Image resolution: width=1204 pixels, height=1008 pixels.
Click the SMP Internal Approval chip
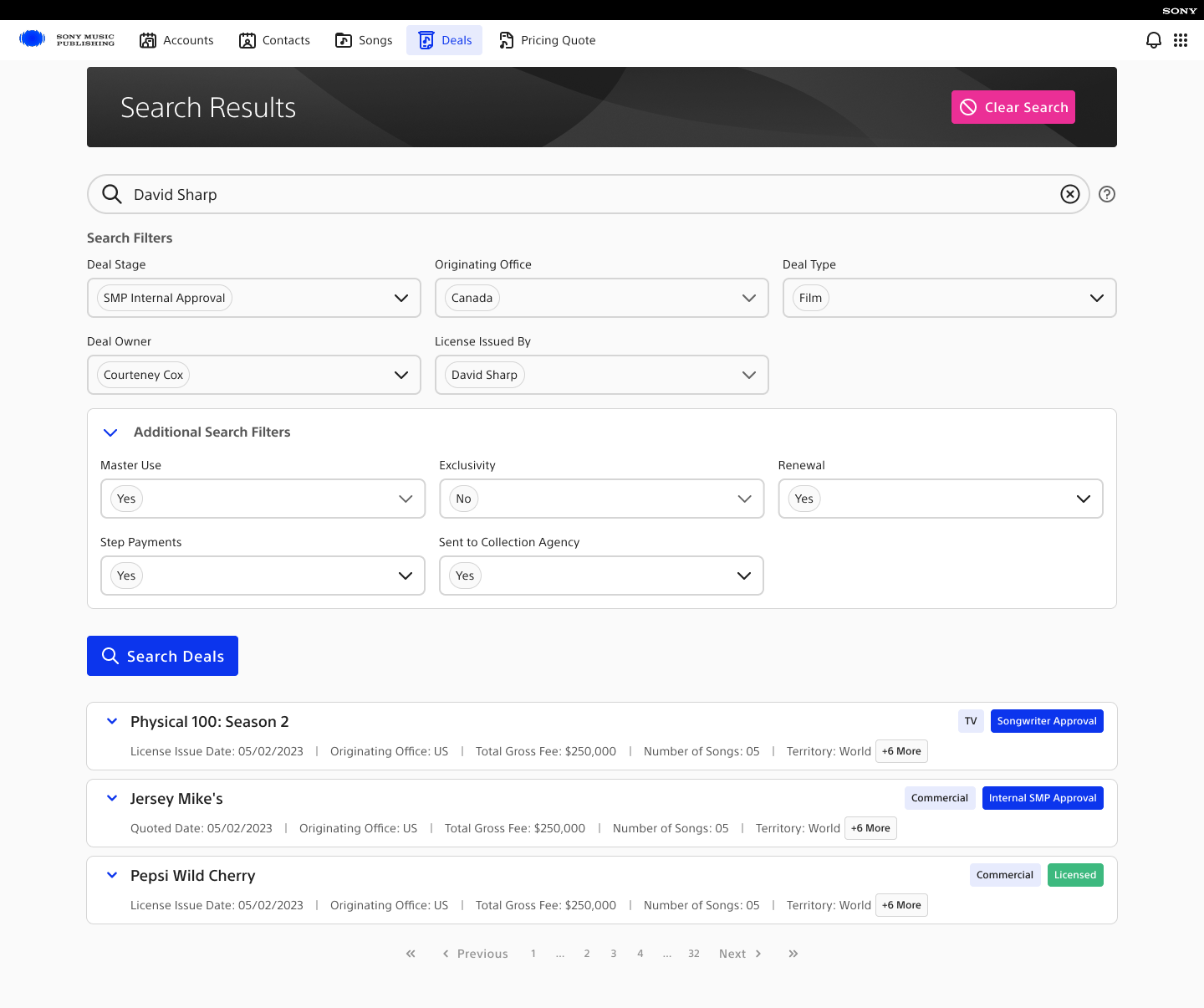click(165, 298)
